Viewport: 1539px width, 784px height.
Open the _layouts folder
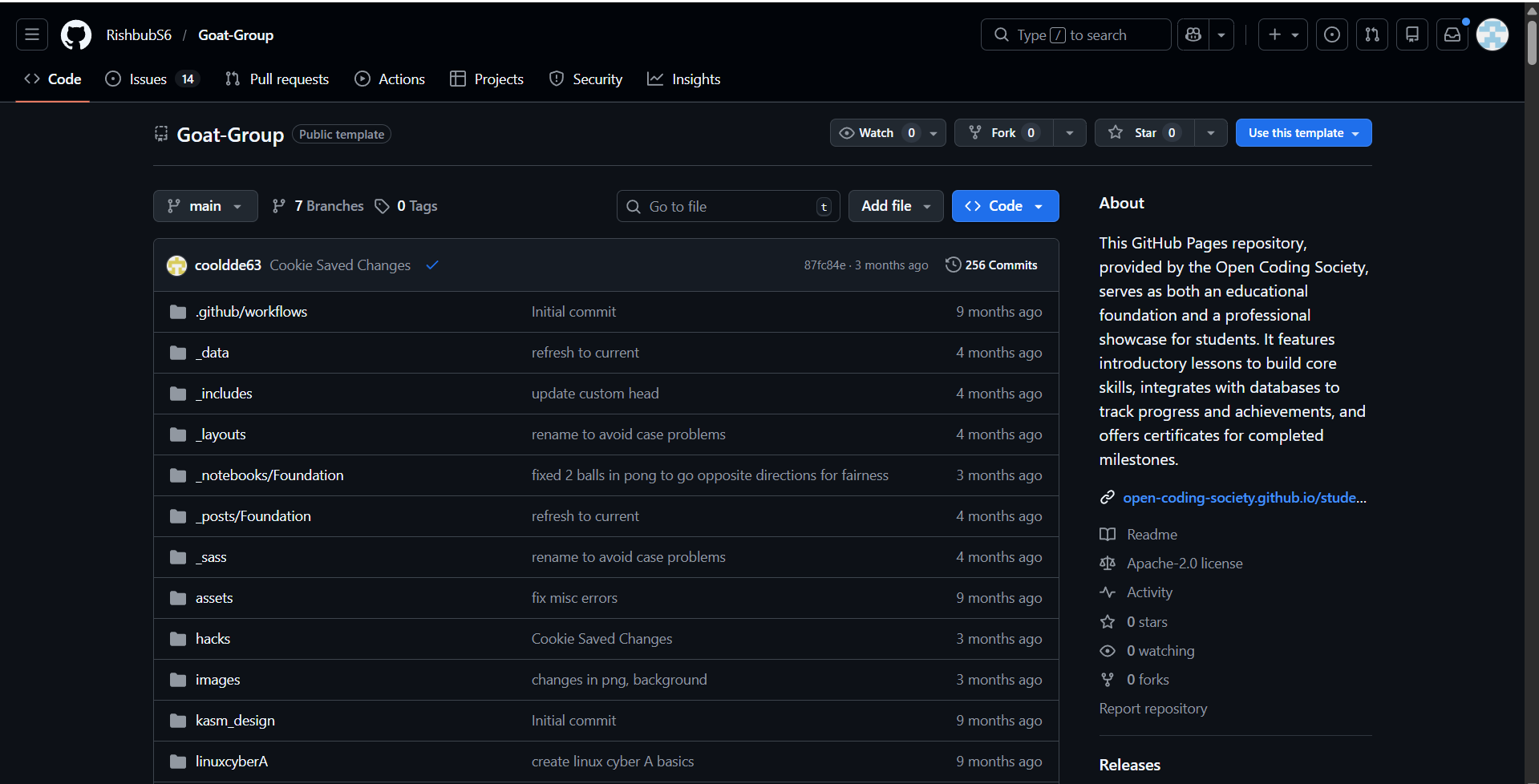click(x=221, y=434)
